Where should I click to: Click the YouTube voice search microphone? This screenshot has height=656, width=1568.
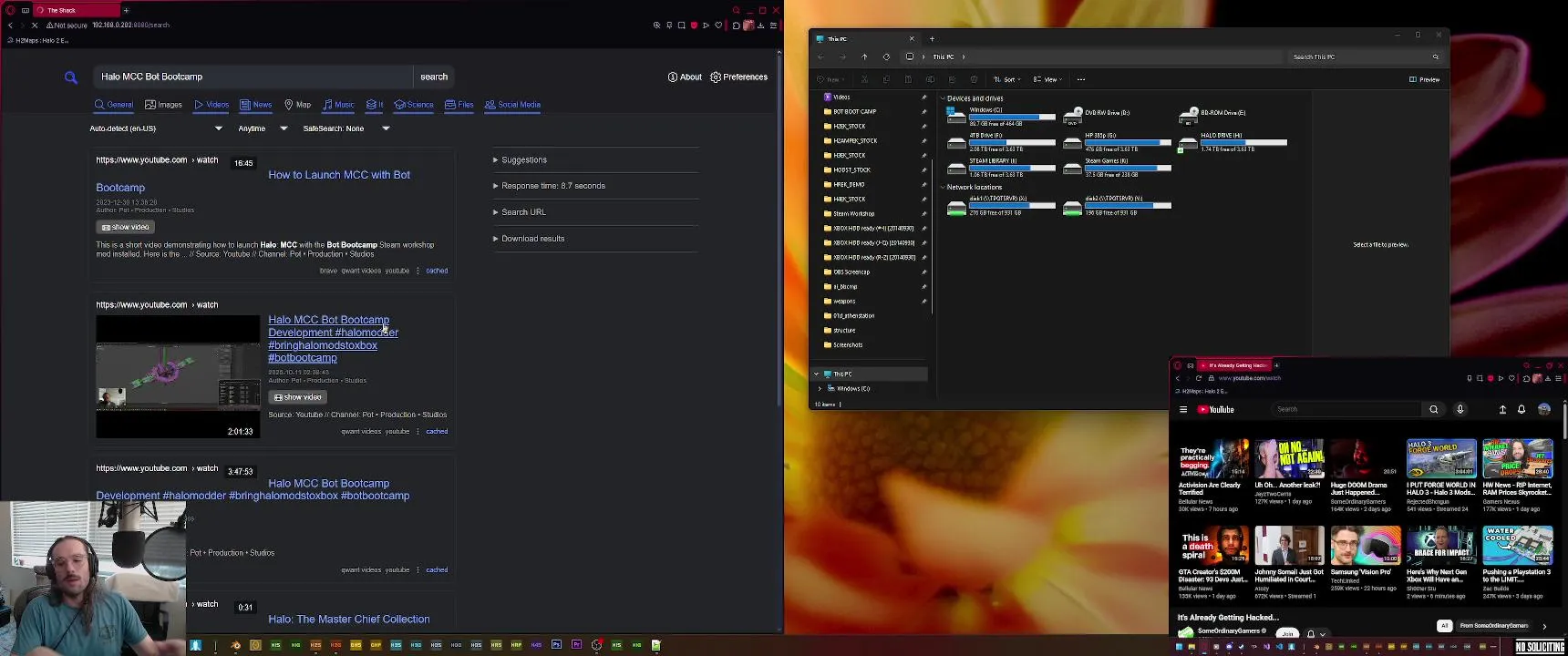coord(1460,410)
